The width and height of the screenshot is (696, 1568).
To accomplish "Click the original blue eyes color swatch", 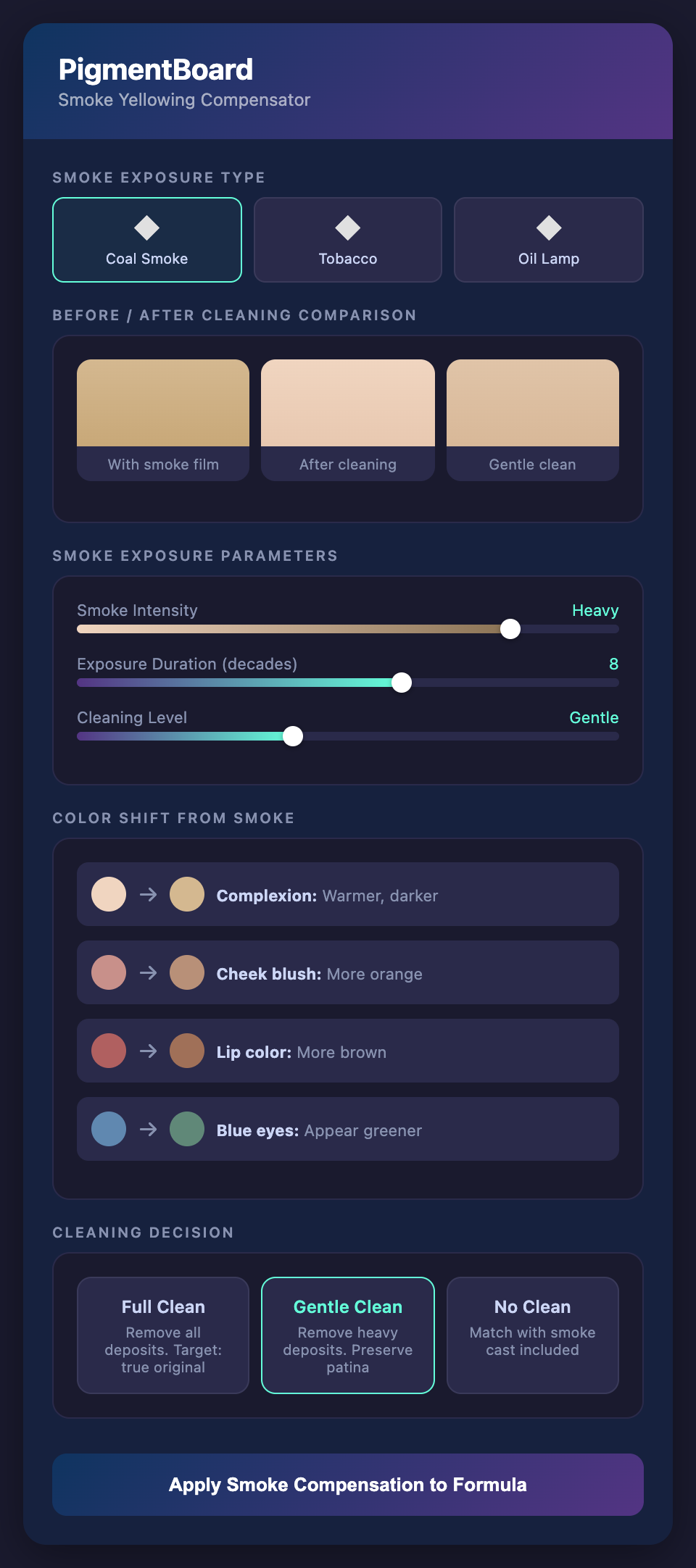I will 109,1130.
